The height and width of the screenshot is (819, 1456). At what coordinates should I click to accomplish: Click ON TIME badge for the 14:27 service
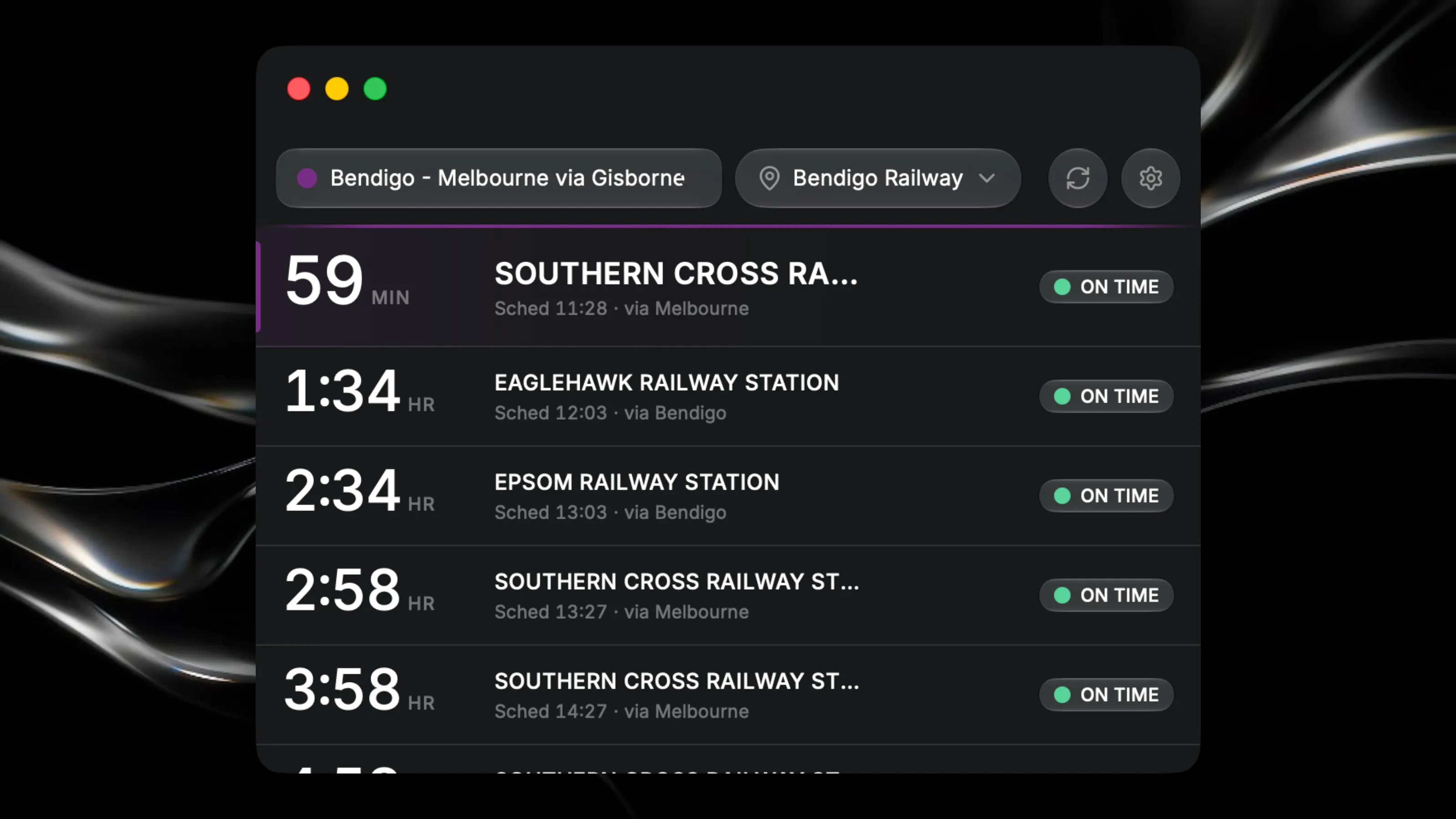point(1106,695)
